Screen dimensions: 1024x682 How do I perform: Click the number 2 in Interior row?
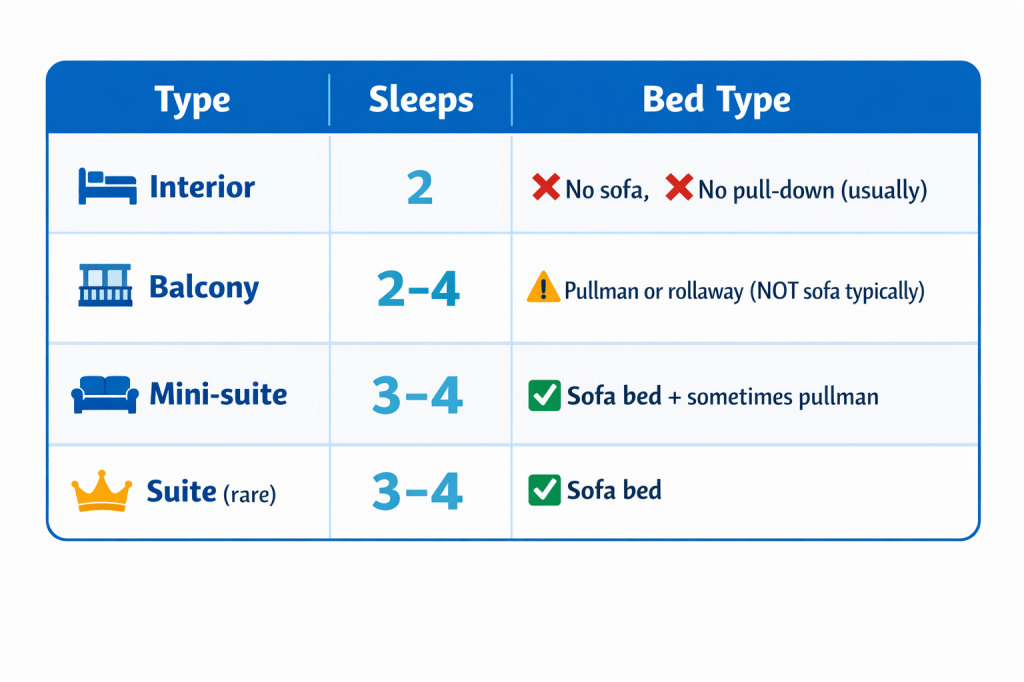(420, 188)
